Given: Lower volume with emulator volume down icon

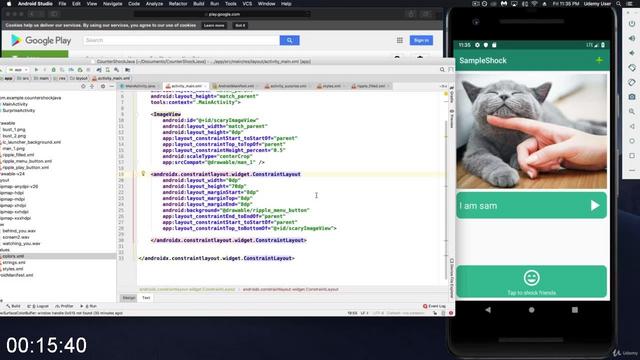Looking at the screenshot, I should 631,53.
